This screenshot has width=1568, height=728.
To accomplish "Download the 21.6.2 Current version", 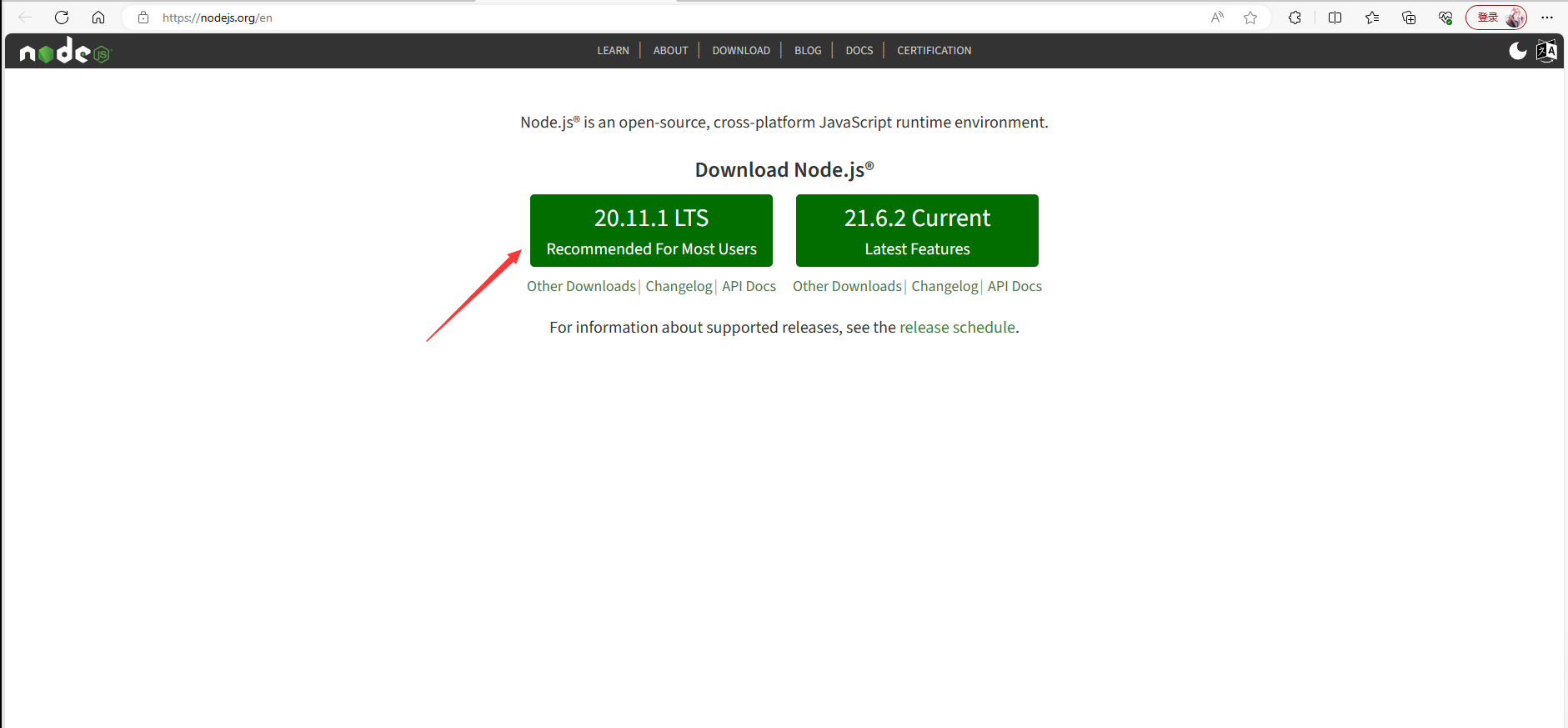I will 917,230.
